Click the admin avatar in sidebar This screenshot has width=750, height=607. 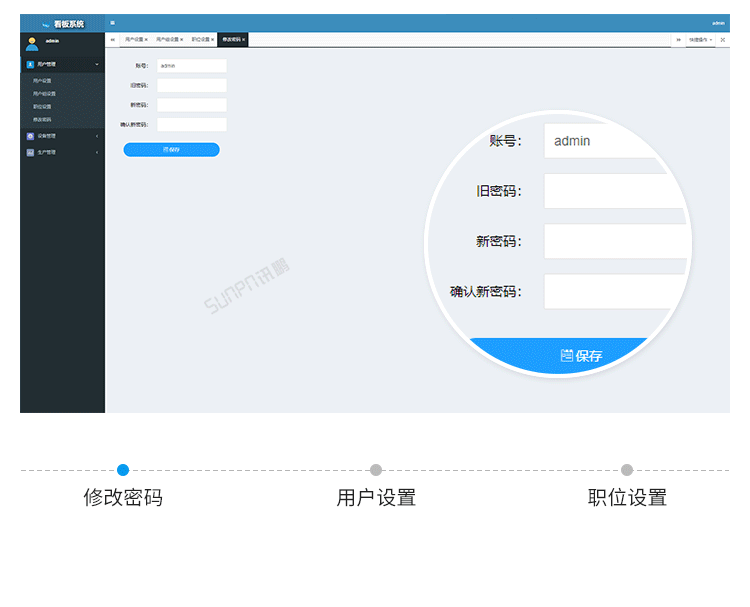click(x=32, y=44)
